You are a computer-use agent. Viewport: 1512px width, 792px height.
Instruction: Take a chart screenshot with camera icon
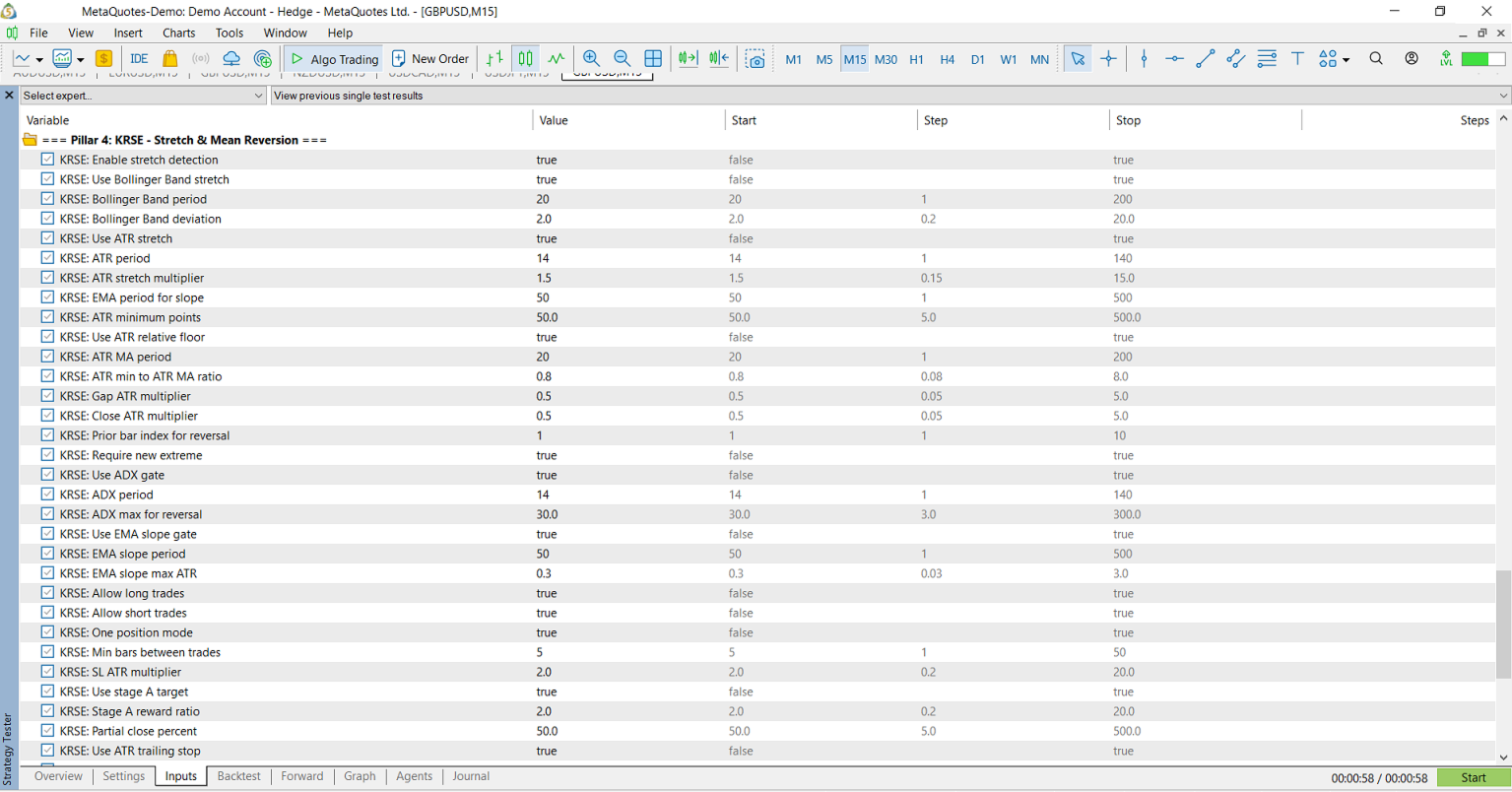(756, 59)
